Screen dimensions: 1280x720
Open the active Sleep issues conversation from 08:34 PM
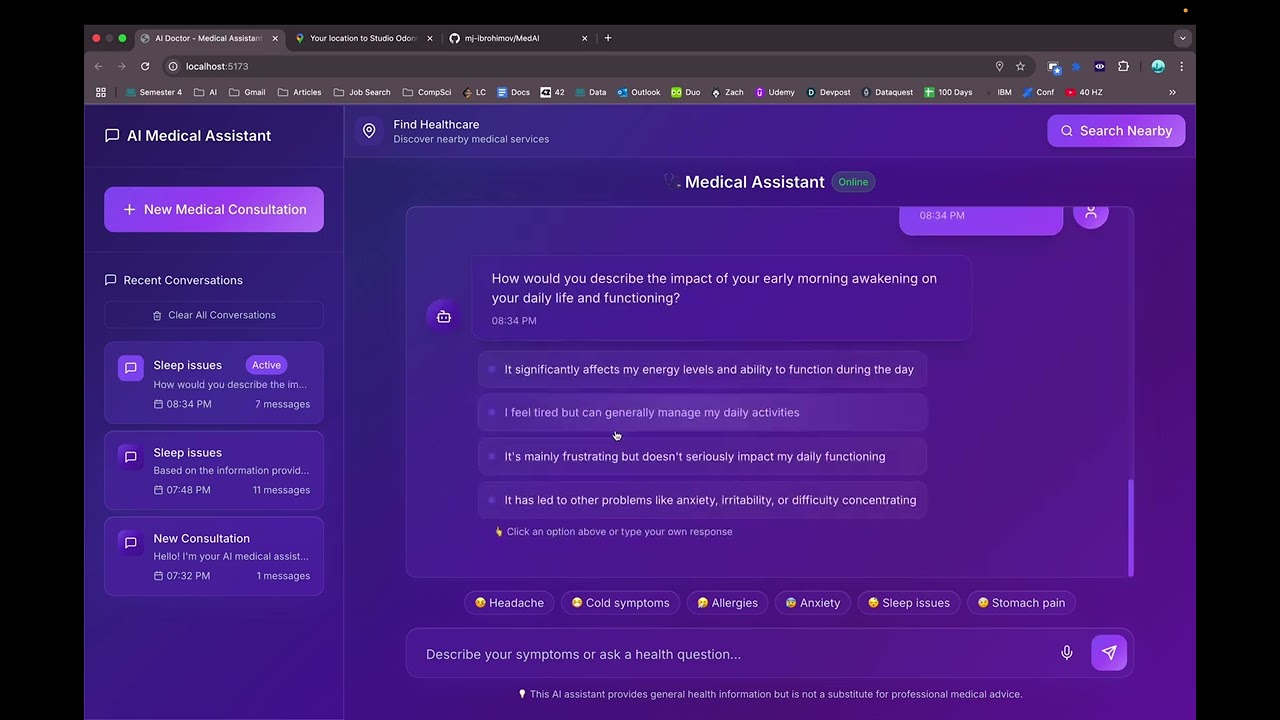(214, 383)
